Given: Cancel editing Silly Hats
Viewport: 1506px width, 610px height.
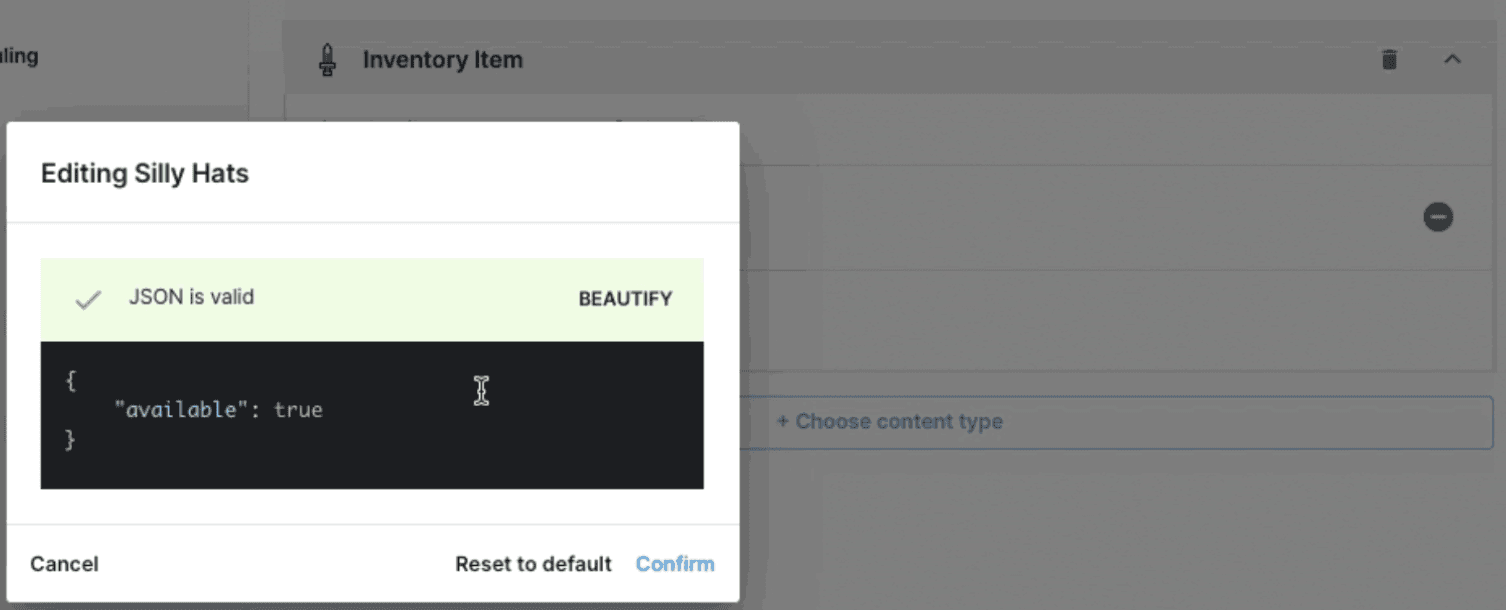Looking at the screenshot, I should [64, 564].
